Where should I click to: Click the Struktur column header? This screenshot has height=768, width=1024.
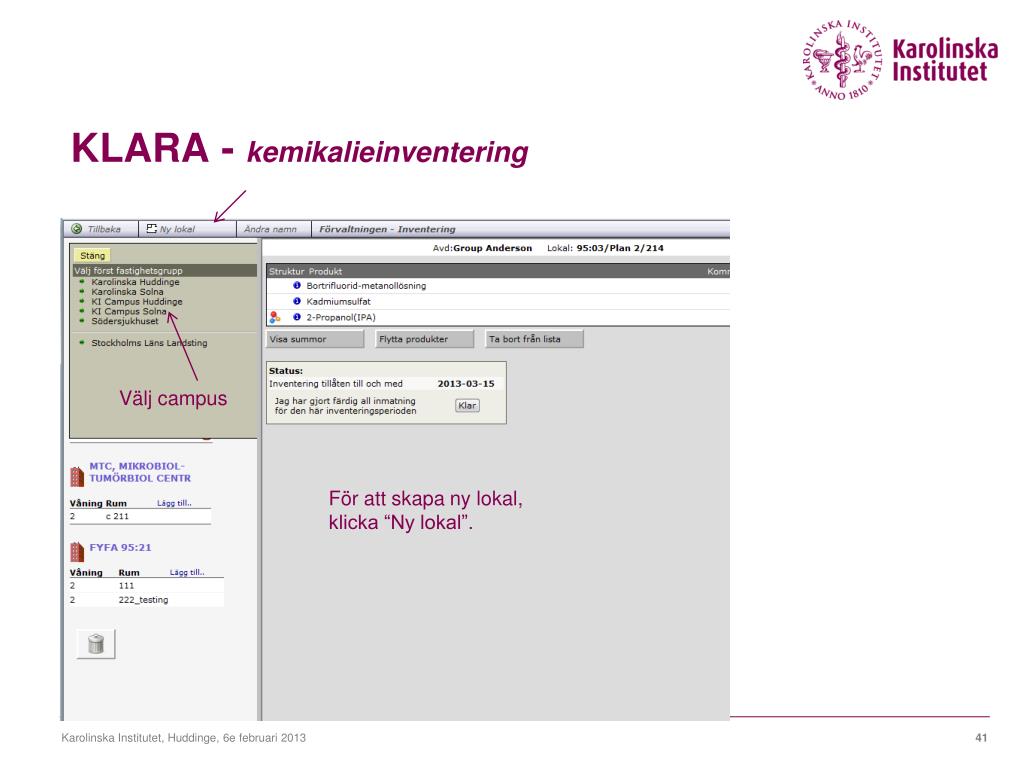click(x=287, y=271)
